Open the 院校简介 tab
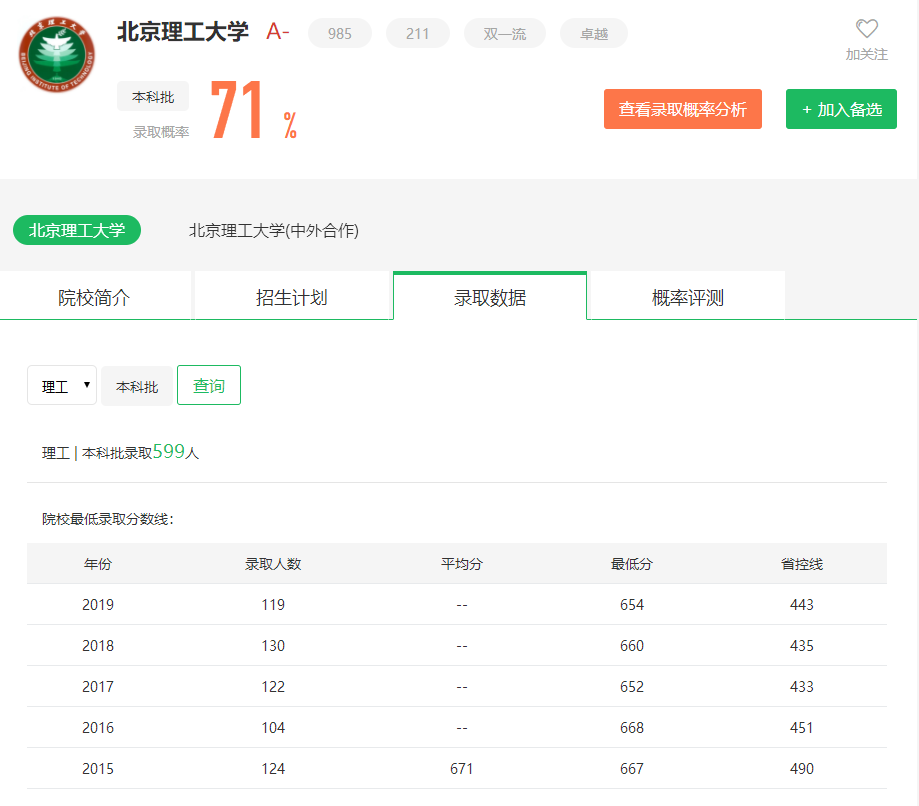The image size is (919, 806). click(x=96, y=297)
